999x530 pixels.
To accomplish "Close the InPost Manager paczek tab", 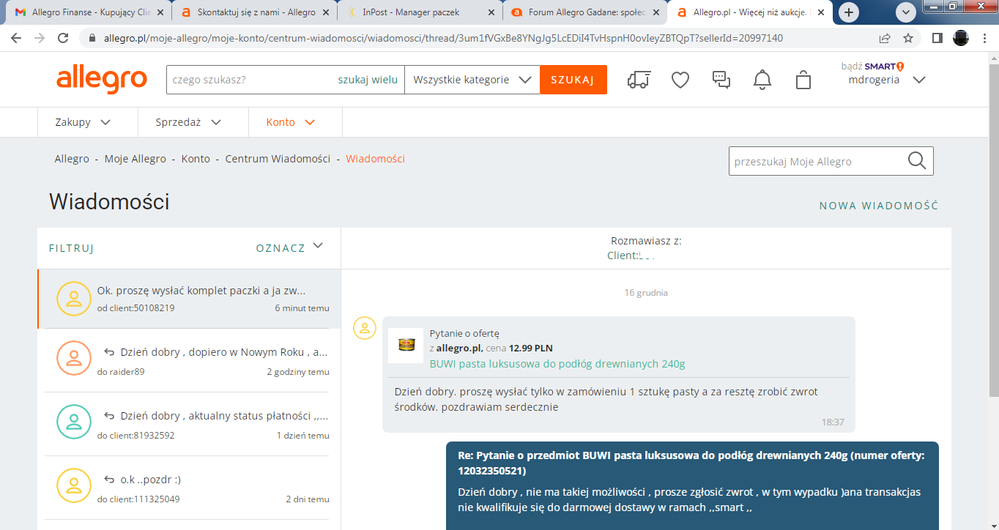I will click(491, 12).
